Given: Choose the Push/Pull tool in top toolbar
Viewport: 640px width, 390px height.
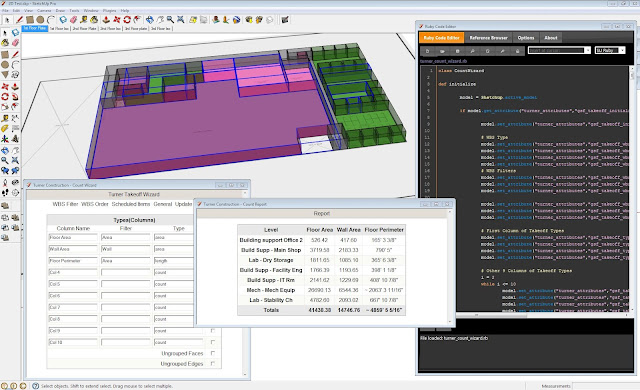Looking at the screenshot, I should [106, 20].
